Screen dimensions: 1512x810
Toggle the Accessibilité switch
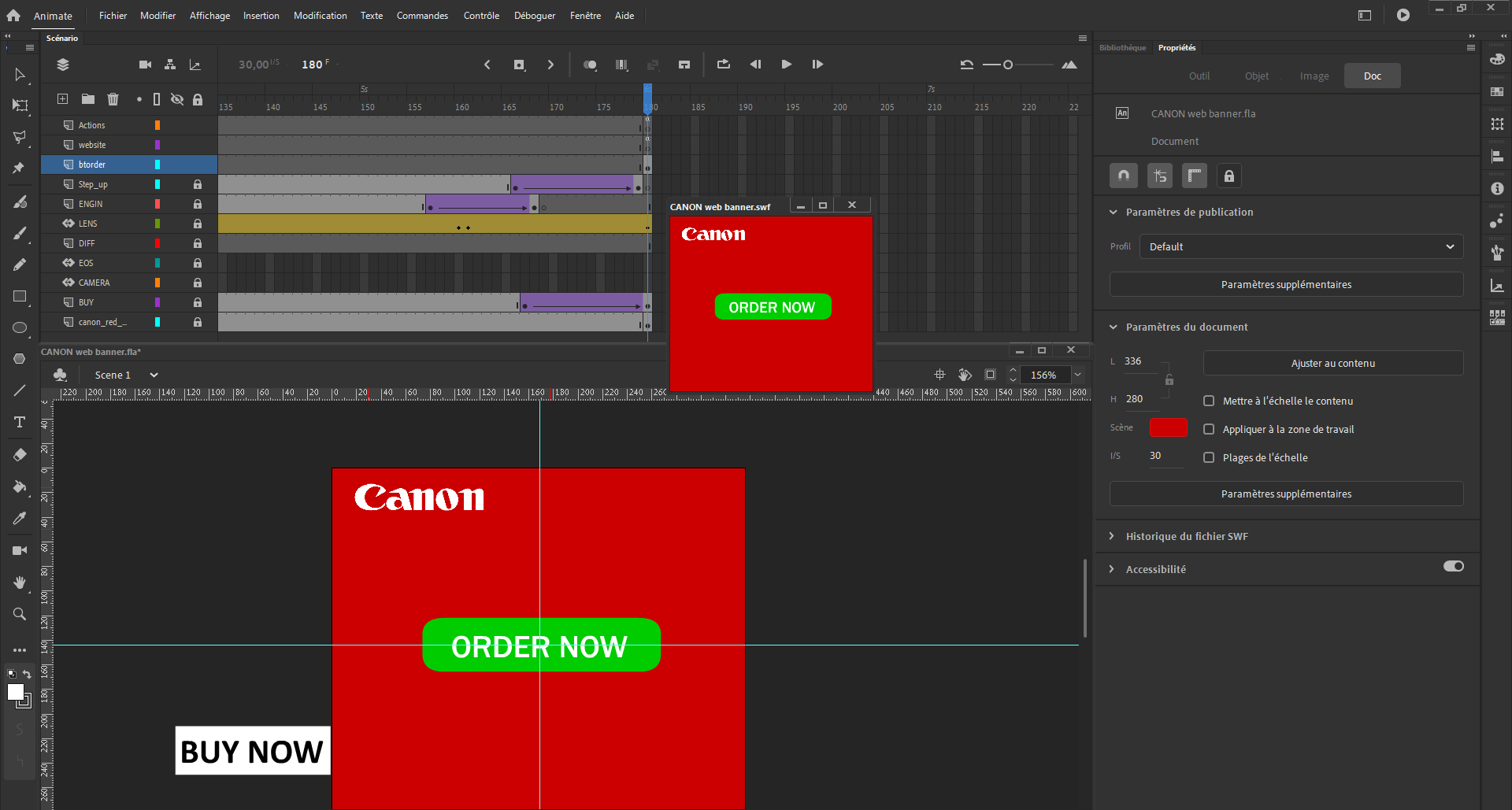coord(1454,566)
